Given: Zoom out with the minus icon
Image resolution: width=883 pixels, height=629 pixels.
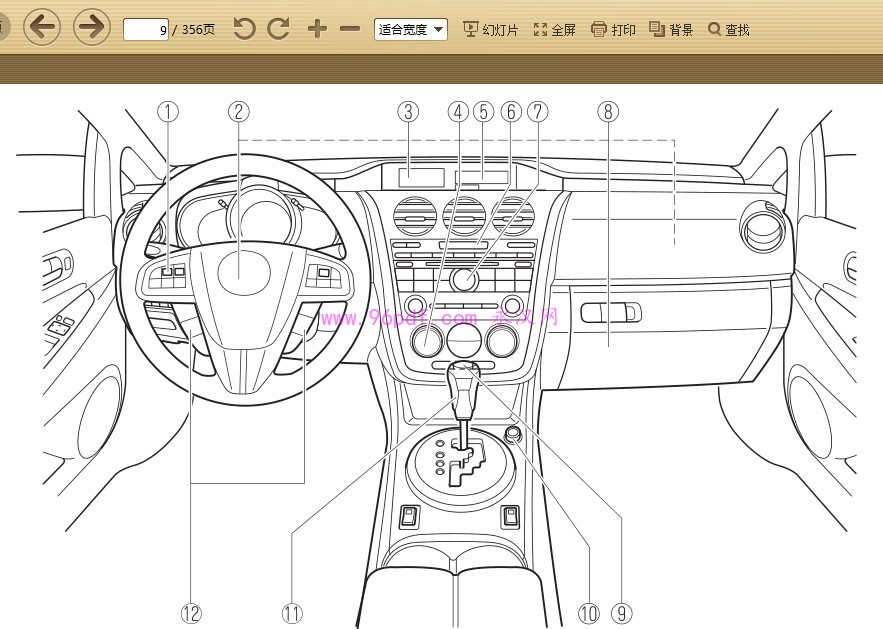Looking at the screenshot, I should (x=350, y=28).
